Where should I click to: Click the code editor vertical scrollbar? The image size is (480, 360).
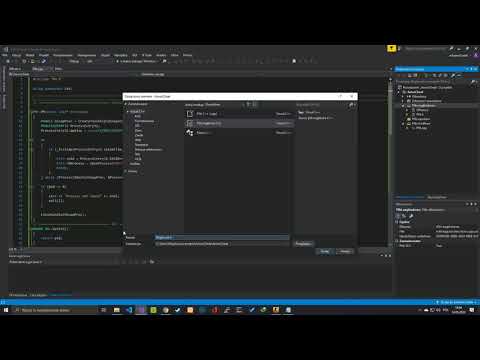pos(390,161)
